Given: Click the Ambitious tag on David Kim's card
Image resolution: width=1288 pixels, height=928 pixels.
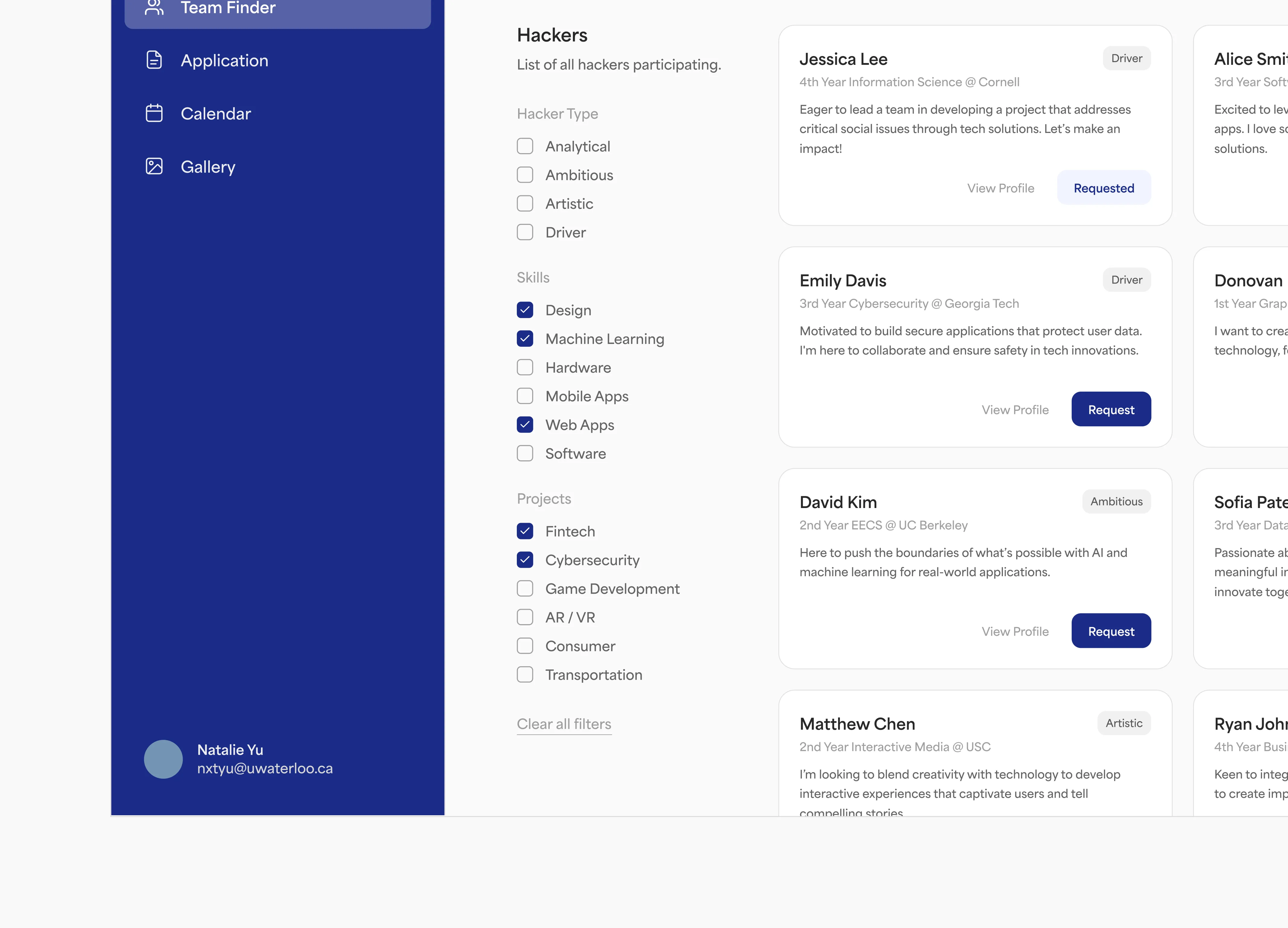Looking at the screenshot, I should (1116, 502).
